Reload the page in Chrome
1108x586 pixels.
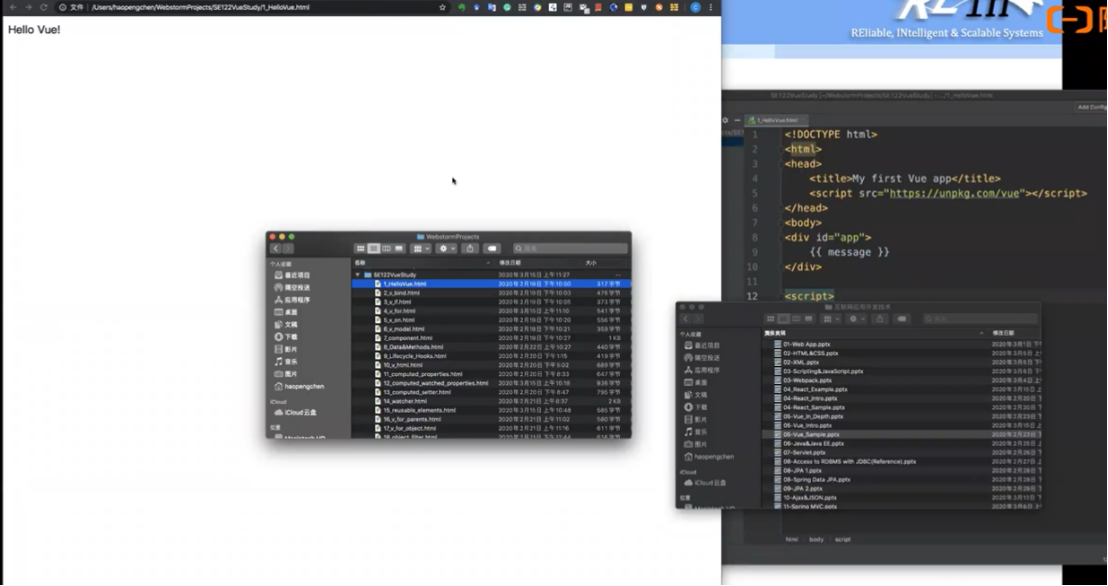(44, 7)
